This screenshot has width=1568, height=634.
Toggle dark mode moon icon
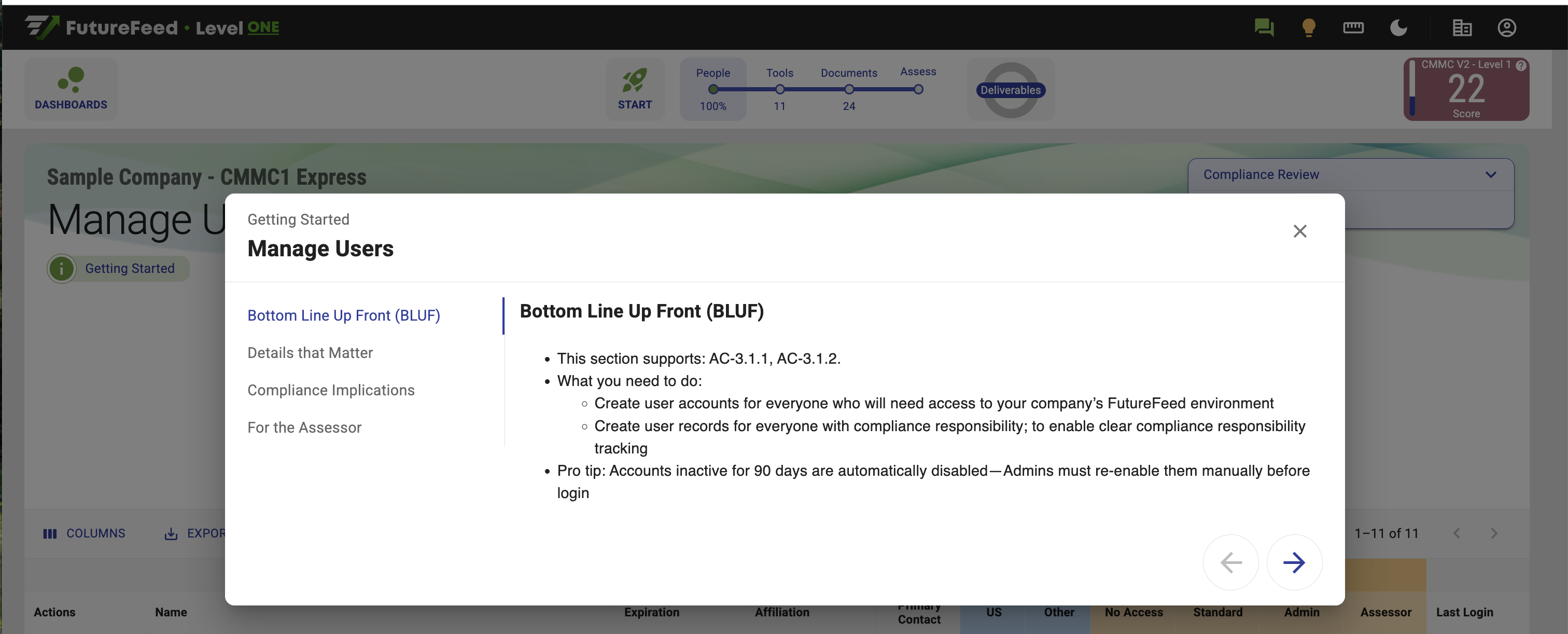(x=1398, y=27)
